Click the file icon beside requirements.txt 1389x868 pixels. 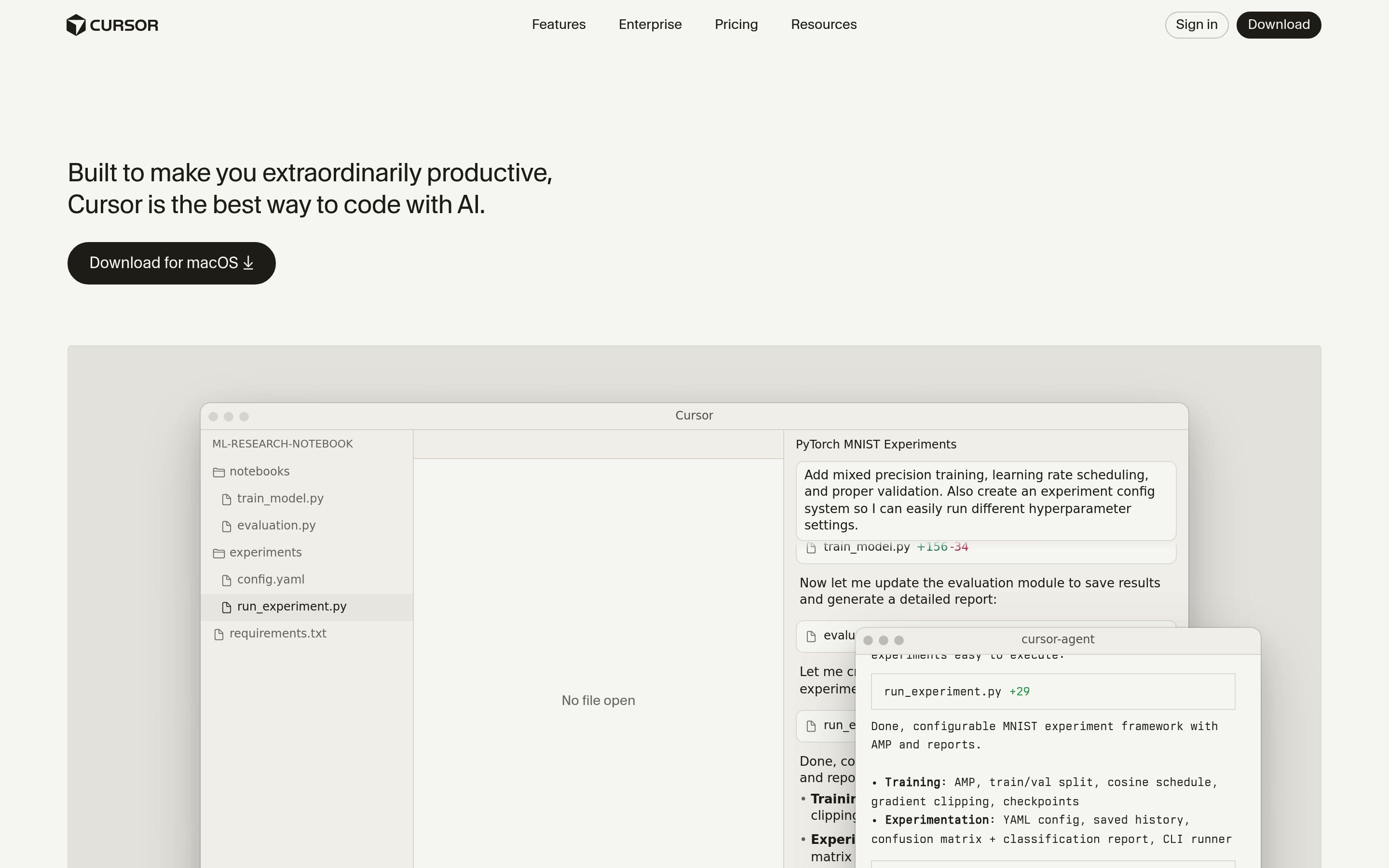tap(218, 634)
